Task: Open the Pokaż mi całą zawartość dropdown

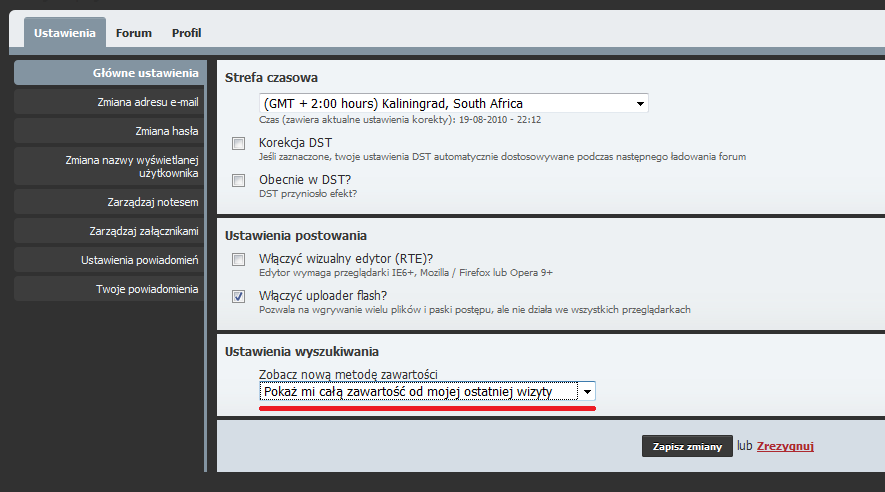Action: click(x=427, y=392)
